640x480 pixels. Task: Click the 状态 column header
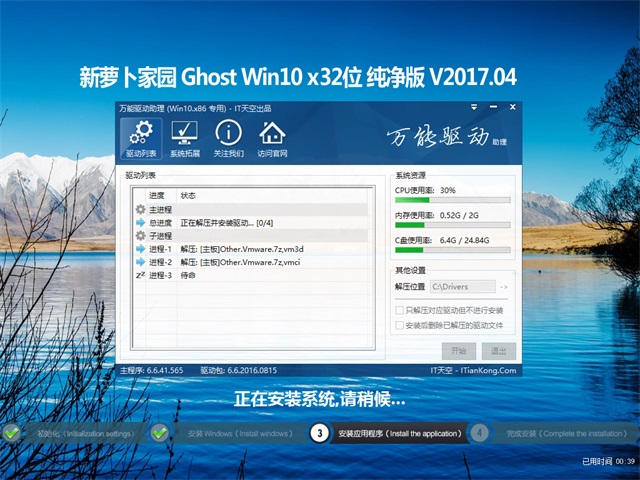click(188, 196)
